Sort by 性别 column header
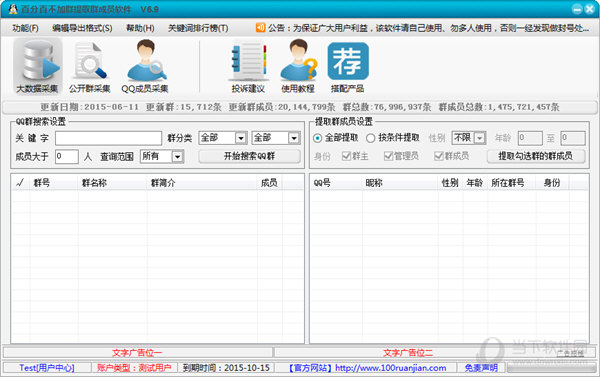Image resolution: width=600 pixels, height=377 pixels. 451,183
